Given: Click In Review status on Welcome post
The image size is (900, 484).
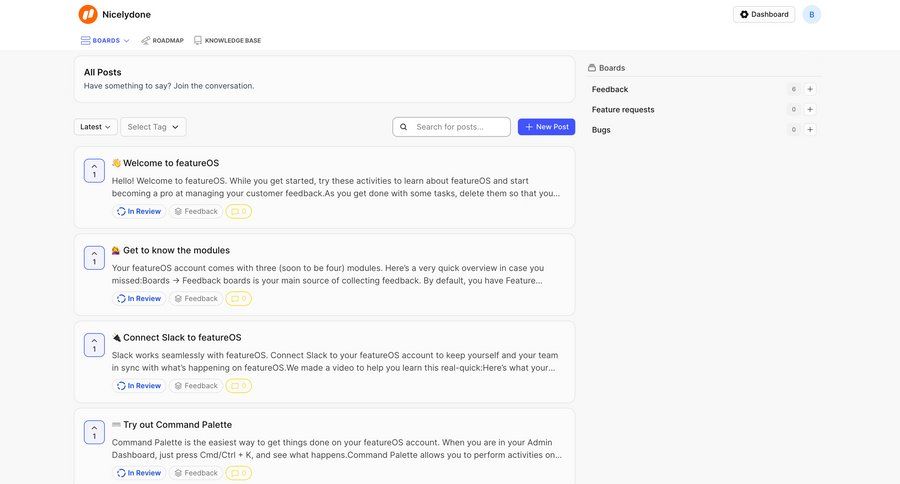Looking at the screenshot, I should (x=139, y=211).
